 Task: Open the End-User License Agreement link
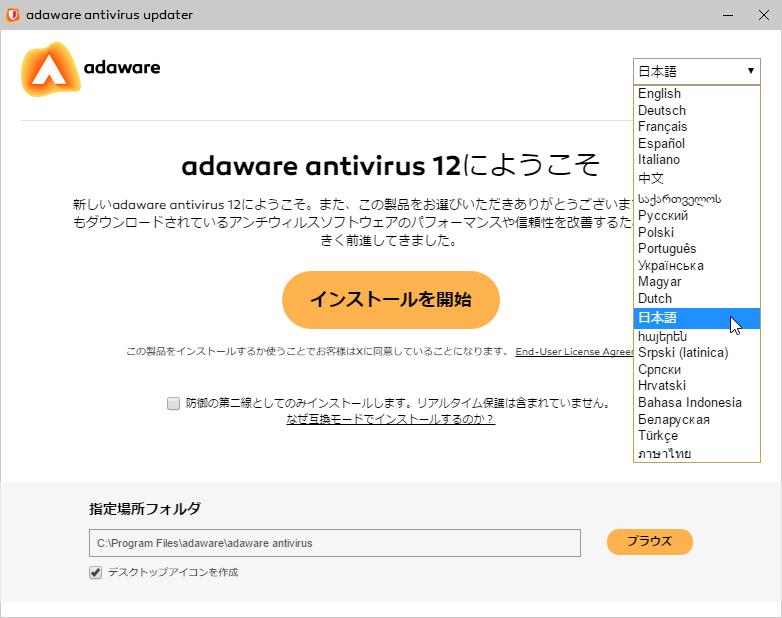click(574, 352)
